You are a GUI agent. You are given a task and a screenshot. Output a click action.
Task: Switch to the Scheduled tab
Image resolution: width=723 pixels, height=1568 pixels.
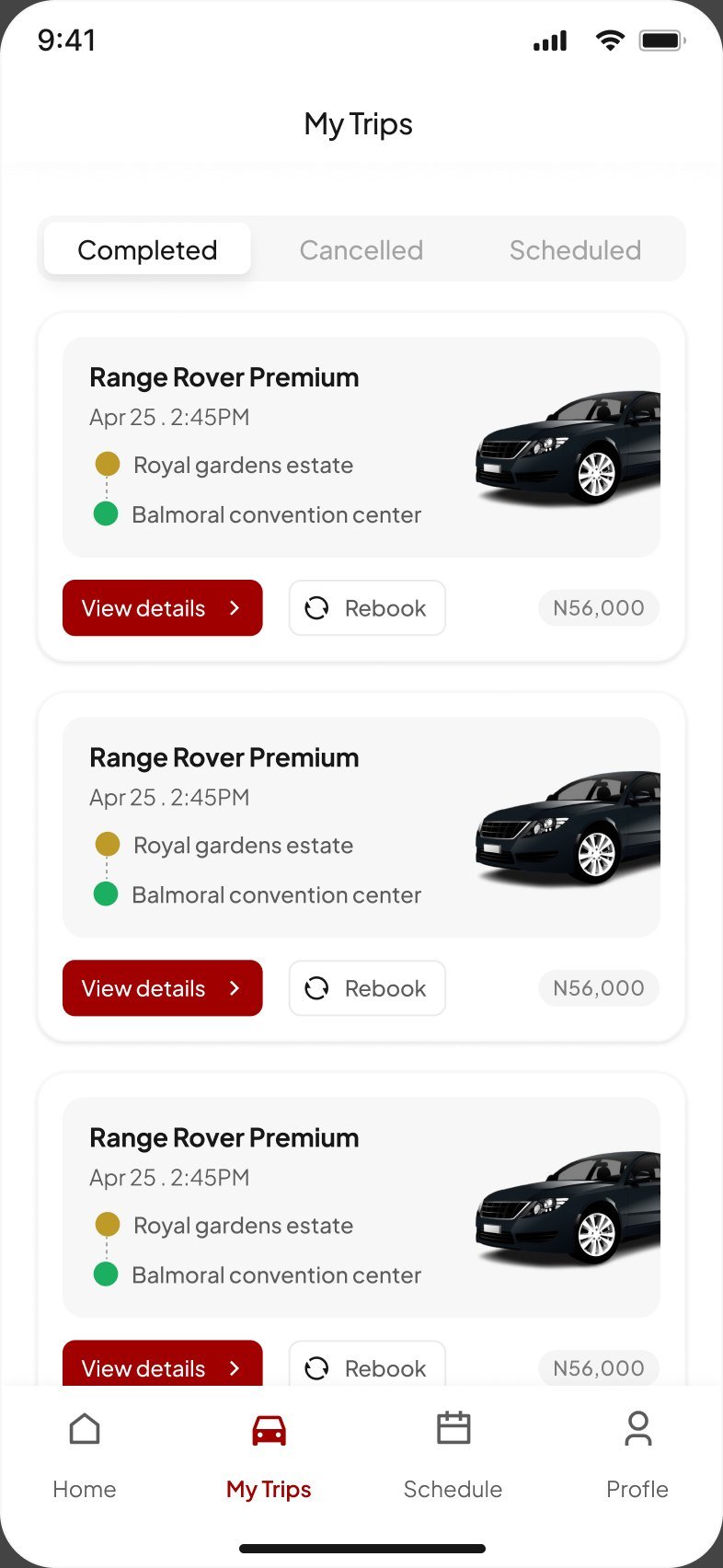[x=575, y=249]
